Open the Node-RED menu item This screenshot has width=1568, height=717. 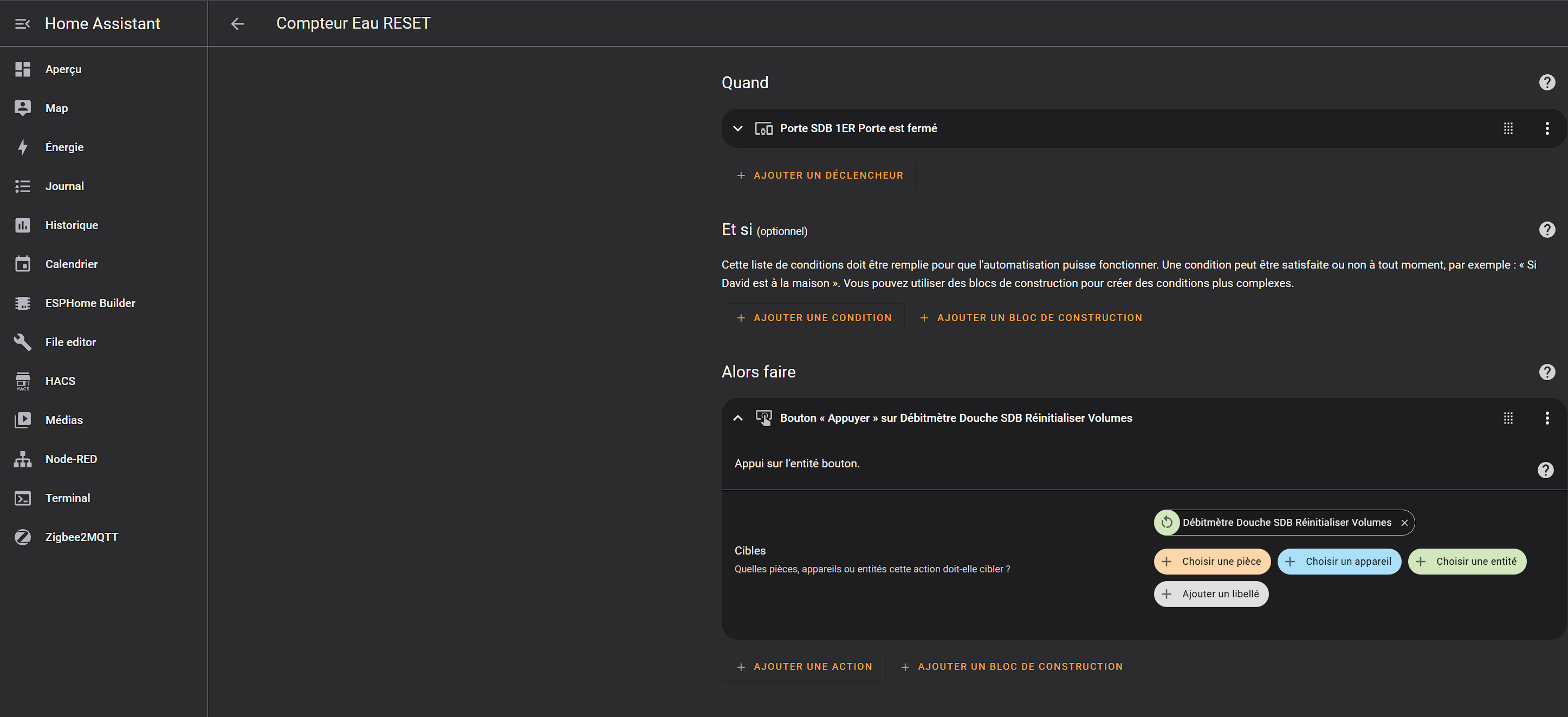coord(103,459)
